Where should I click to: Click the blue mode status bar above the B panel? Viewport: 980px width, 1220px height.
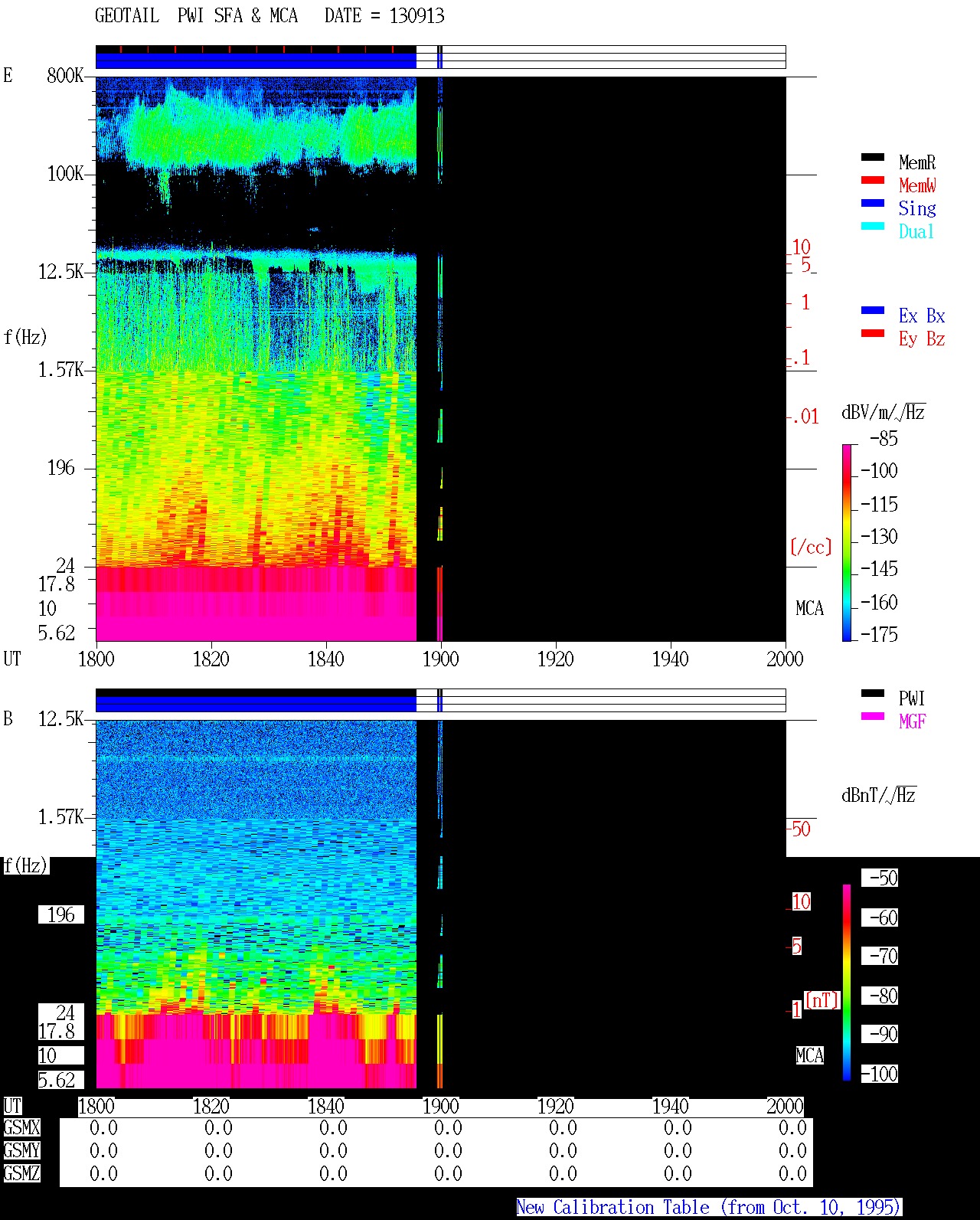[256, 704]
